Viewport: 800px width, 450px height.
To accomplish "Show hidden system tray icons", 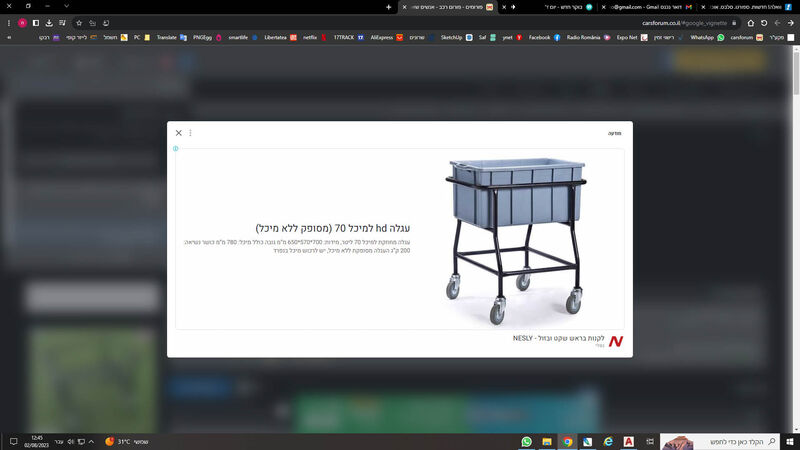I will [x=91, y=441].
